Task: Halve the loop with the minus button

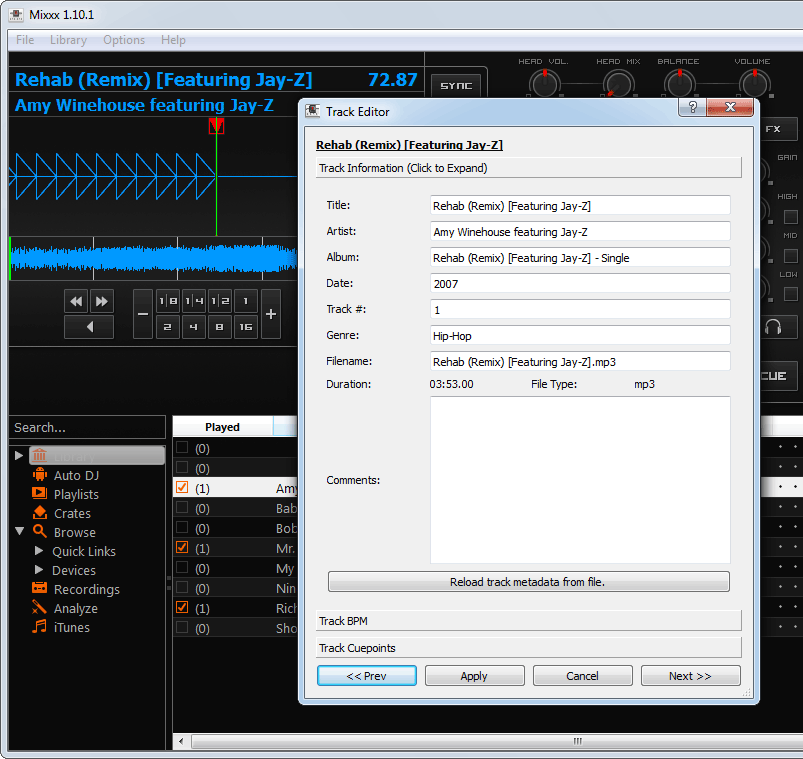Action: (x=143, y=314)
